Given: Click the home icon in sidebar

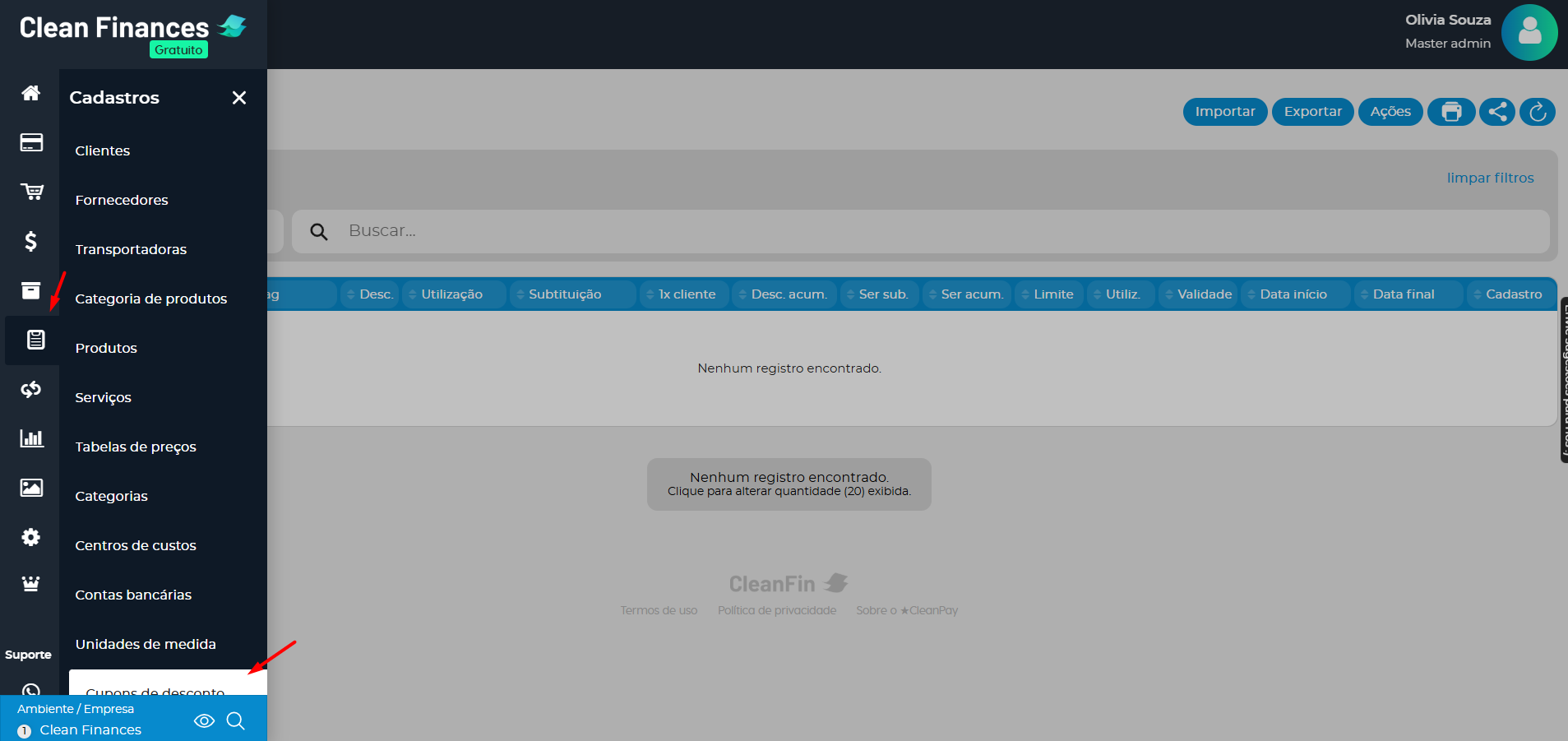Looking at the screenshot, I should click(30, 93).
